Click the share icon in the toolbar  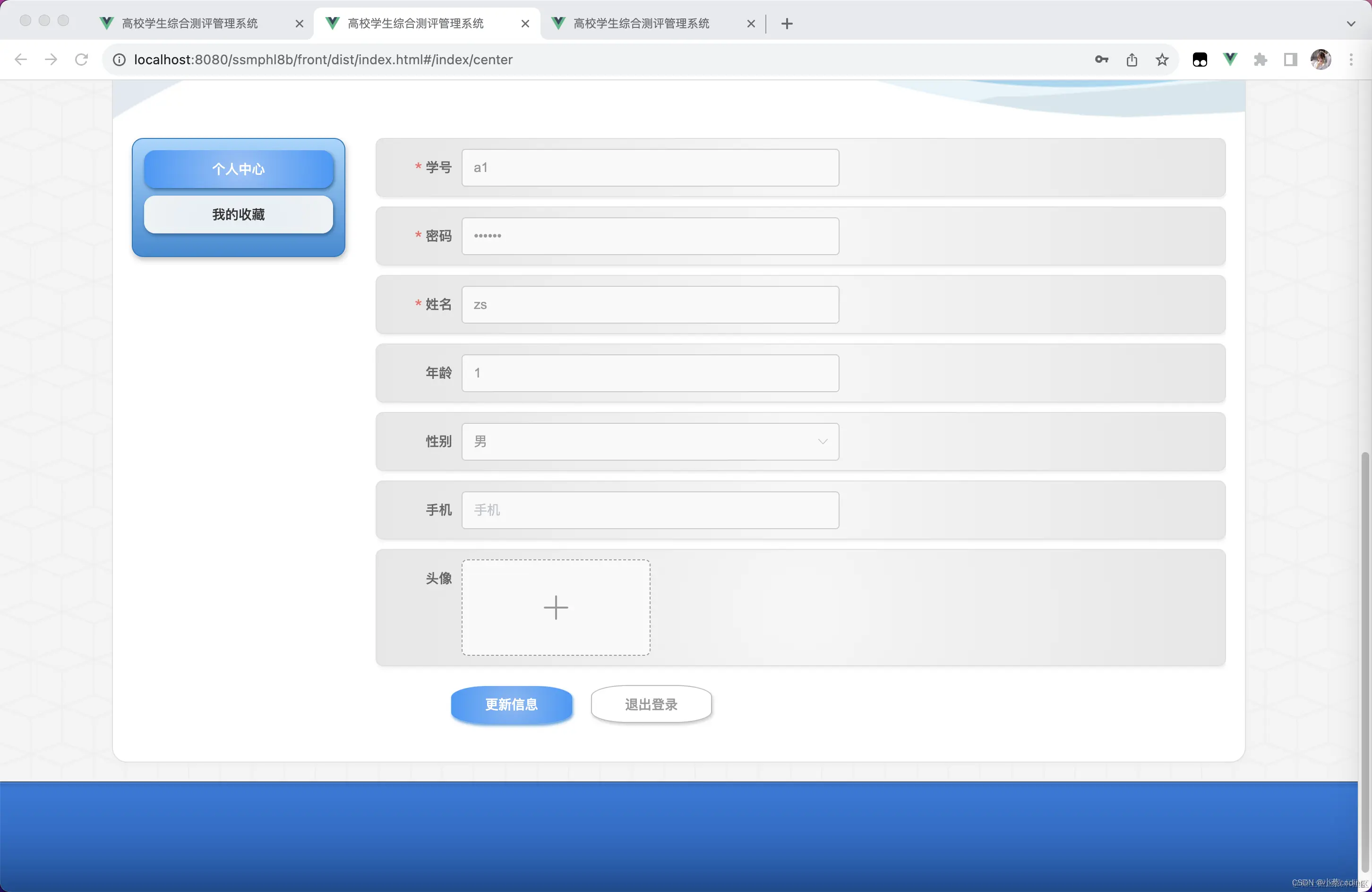[1132, 60]
